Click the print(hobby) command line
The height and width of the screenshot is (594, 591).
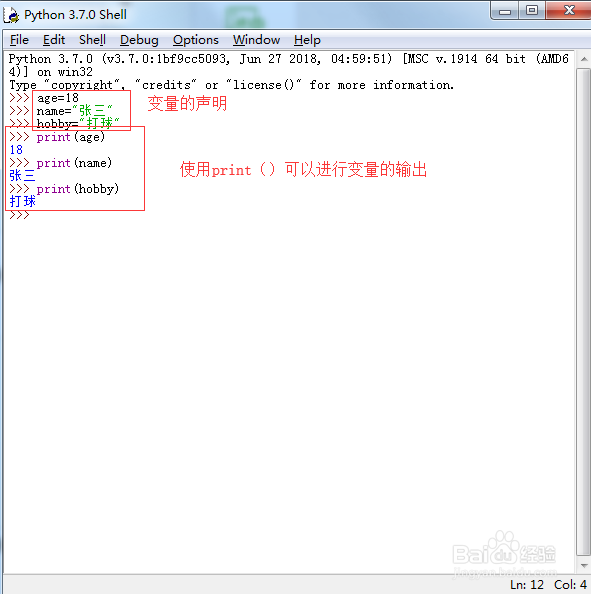pyautogui.click(x=78, y=189)
